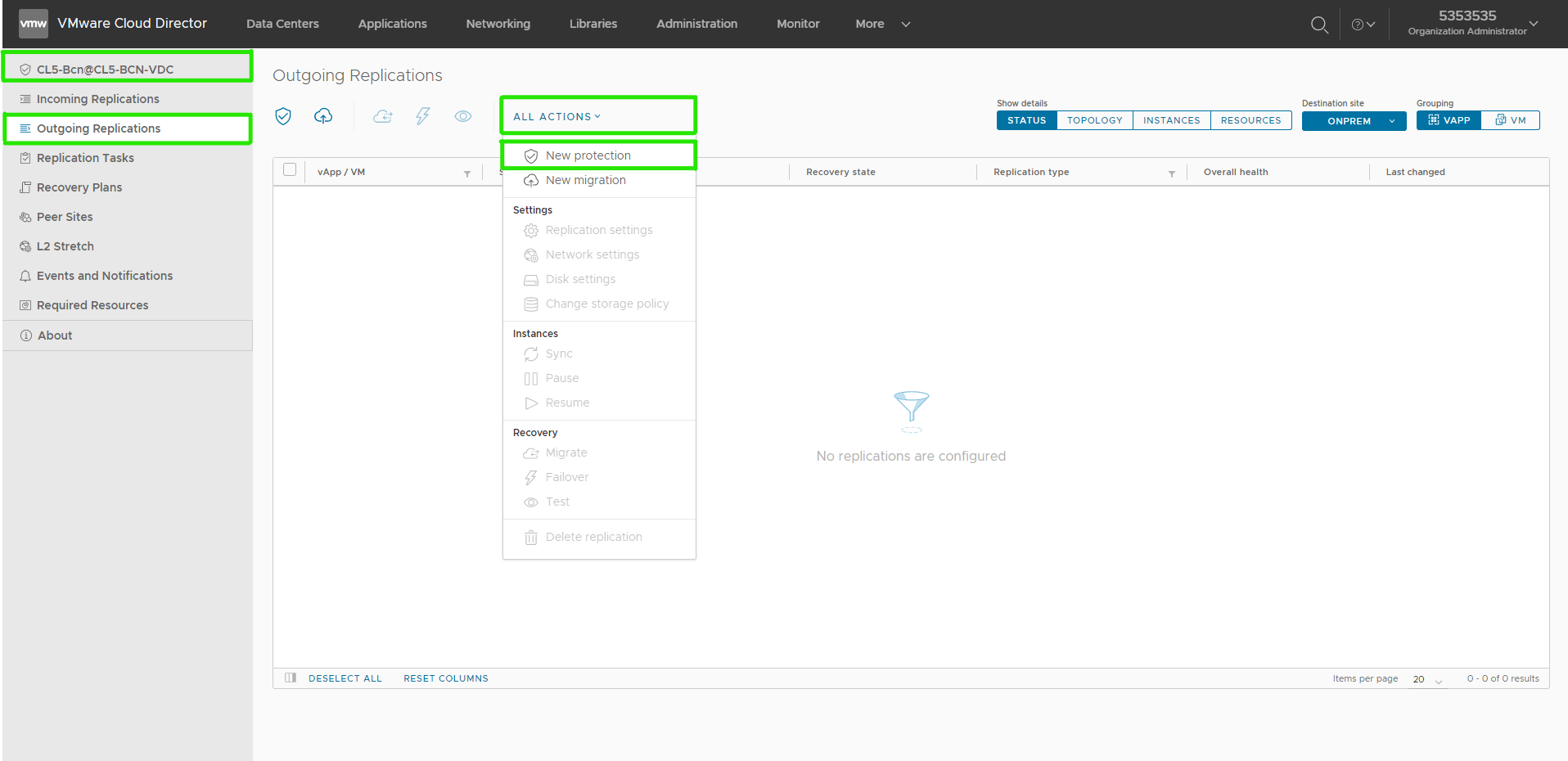Open the help question mark menu
The image size is (1568, 761).
1363,25
